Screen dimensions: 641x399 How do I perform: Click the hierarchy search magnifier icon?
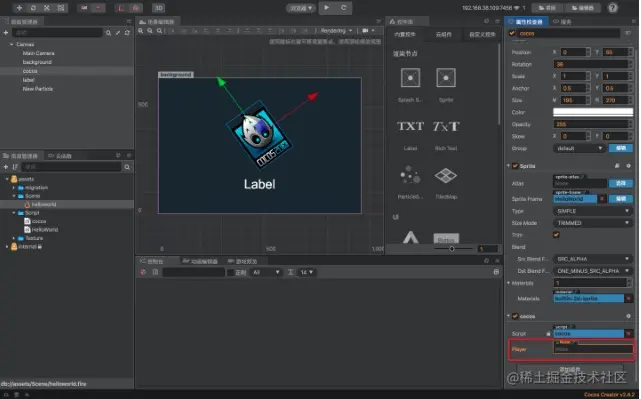108,33
